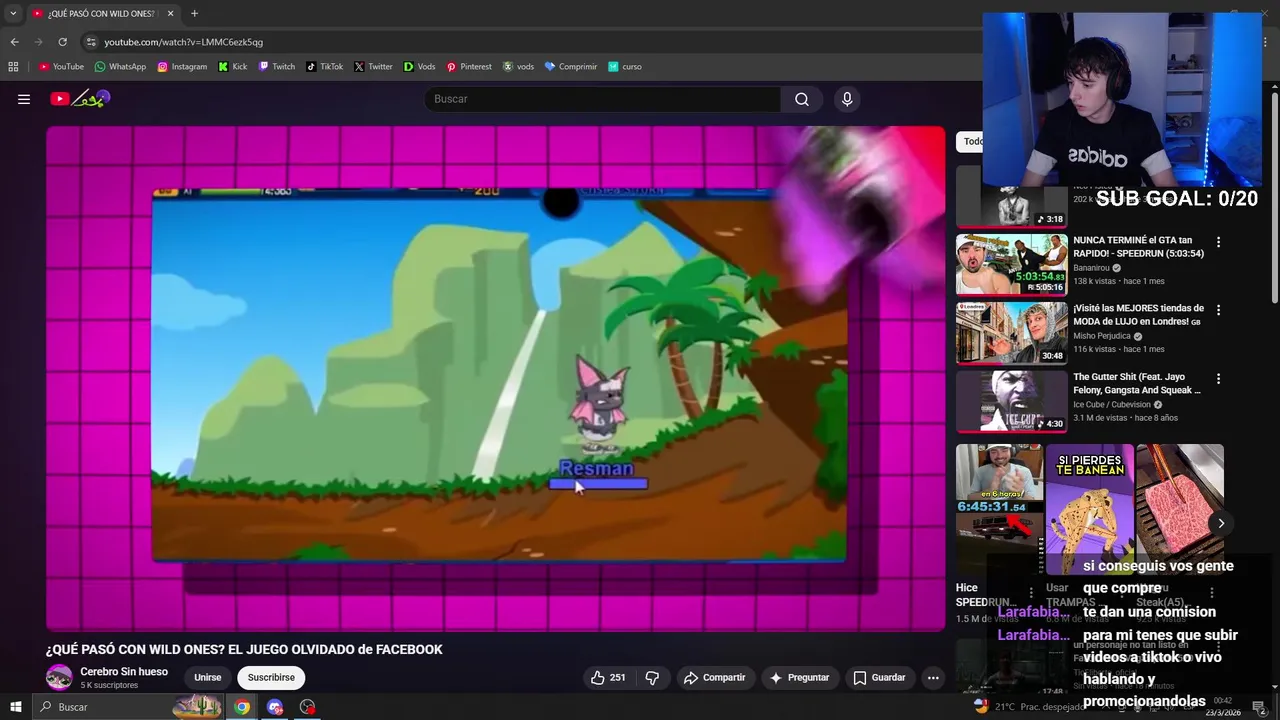
Task: Open the Preguntar AI ask button
Action: point(799,678)
